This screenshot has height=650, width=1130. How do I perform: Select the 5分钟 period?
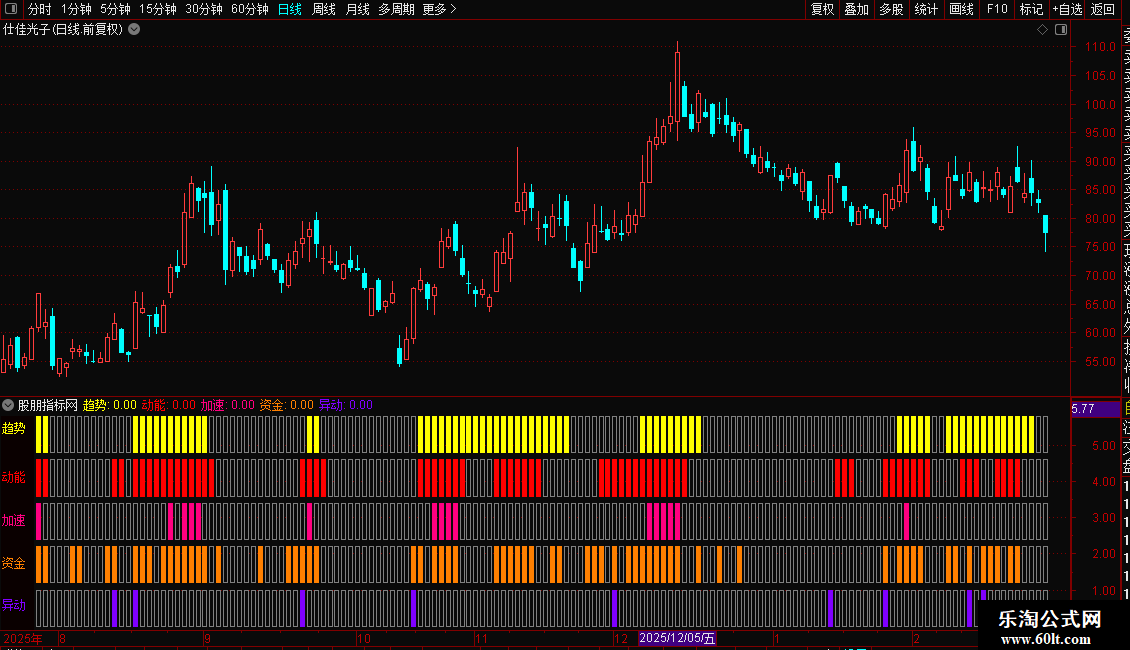[115, 9]
